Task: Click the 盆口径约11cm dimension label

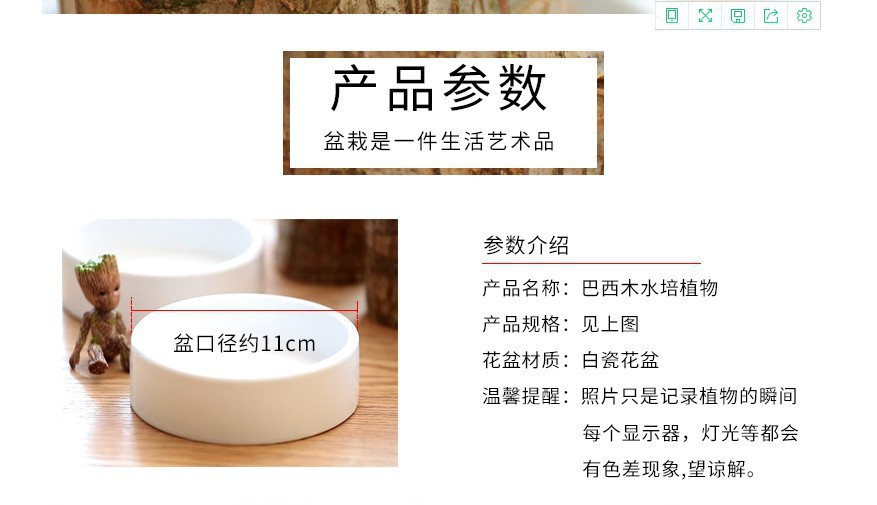Action: [x=244, y=343]
